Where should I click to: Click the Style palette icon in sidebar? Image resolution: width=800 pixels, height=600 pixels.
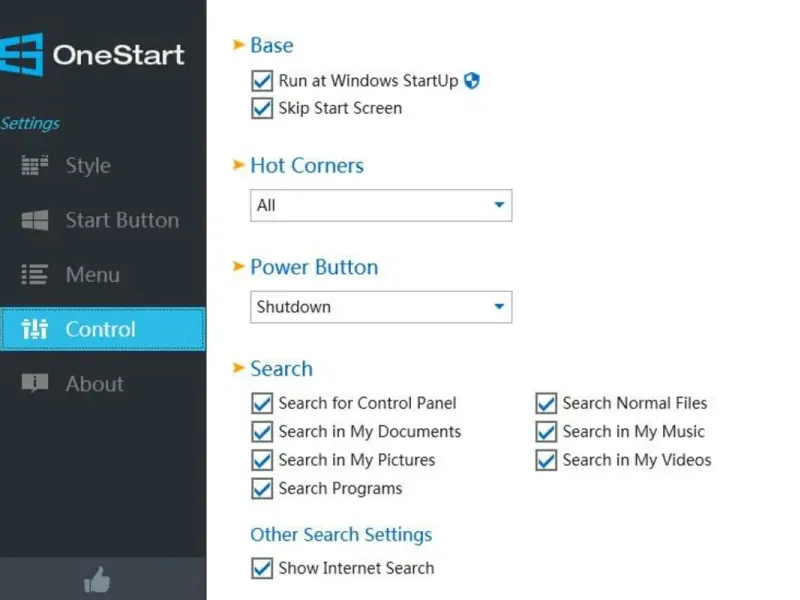pyautogui.click(x=35, y=166)
